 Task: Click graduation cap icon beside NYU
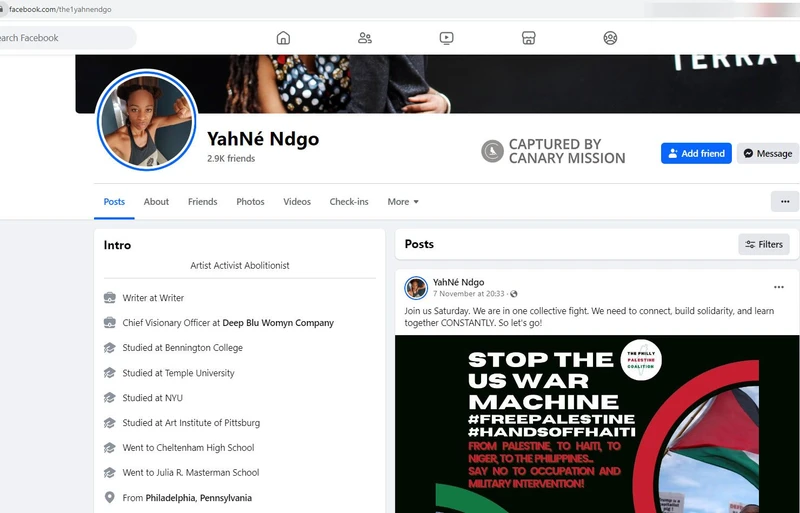110,398
